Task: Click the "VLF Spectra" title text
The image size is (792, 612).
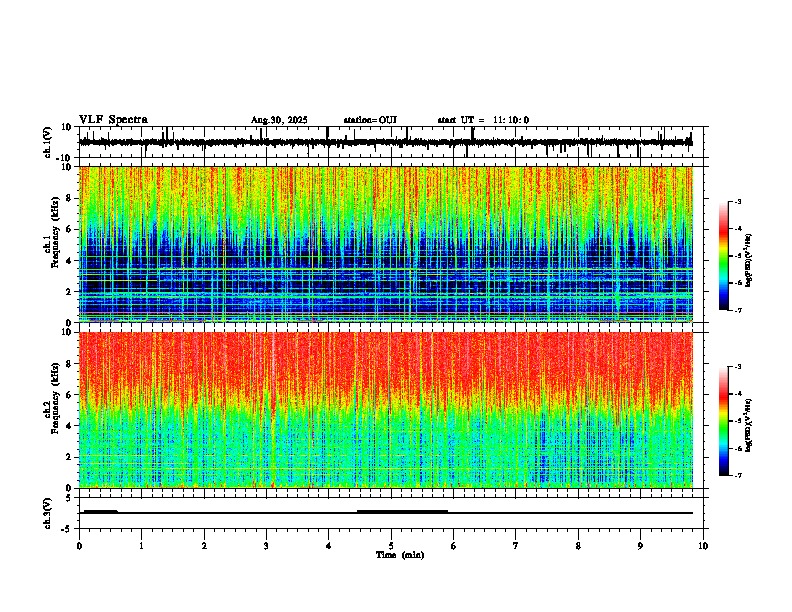Action: (113, 120)
